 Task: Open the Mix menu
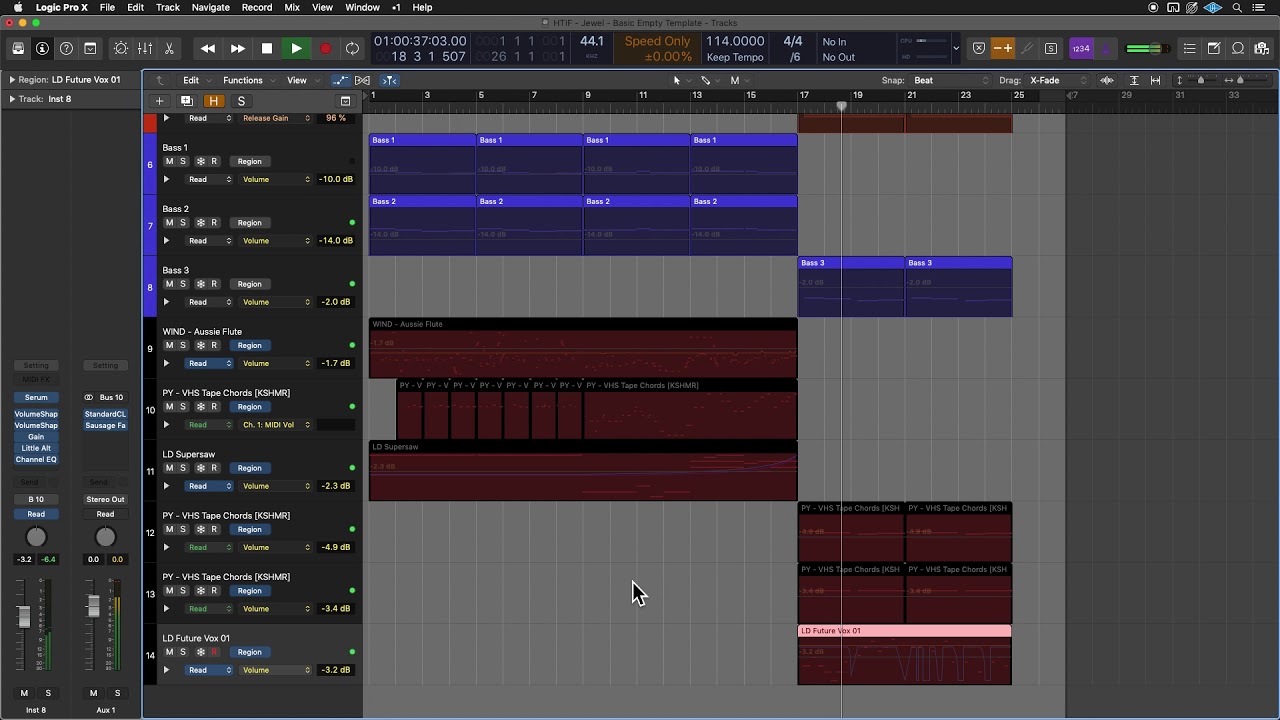click(x=292, y=7)
